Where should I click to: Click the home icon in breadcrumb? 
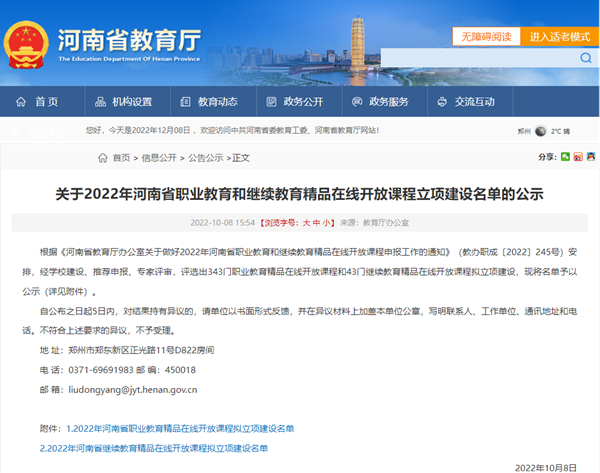point(104,158)
